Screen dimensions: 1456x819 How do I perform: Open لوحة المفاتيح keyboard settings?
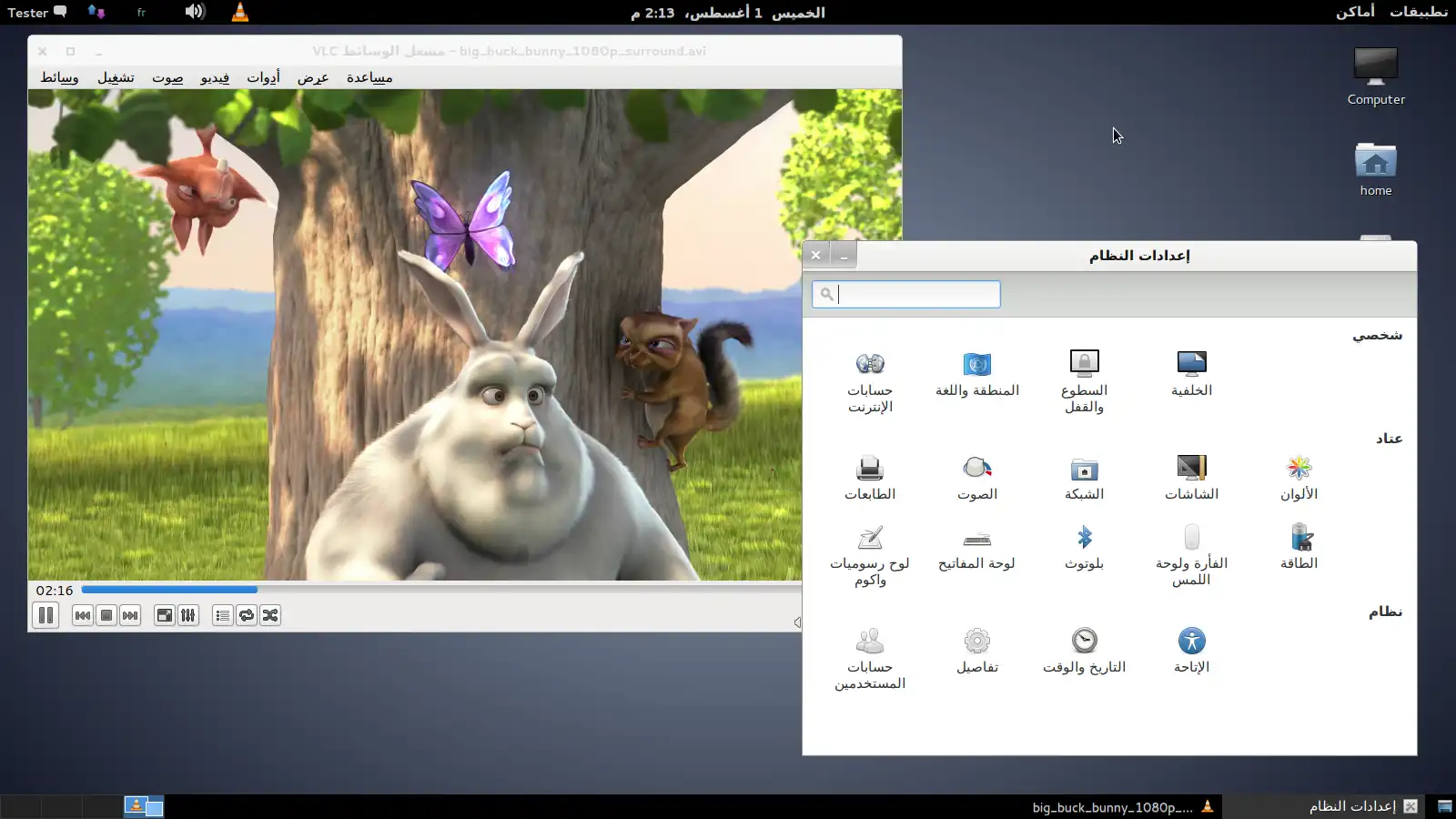click(x=977, y=547)
